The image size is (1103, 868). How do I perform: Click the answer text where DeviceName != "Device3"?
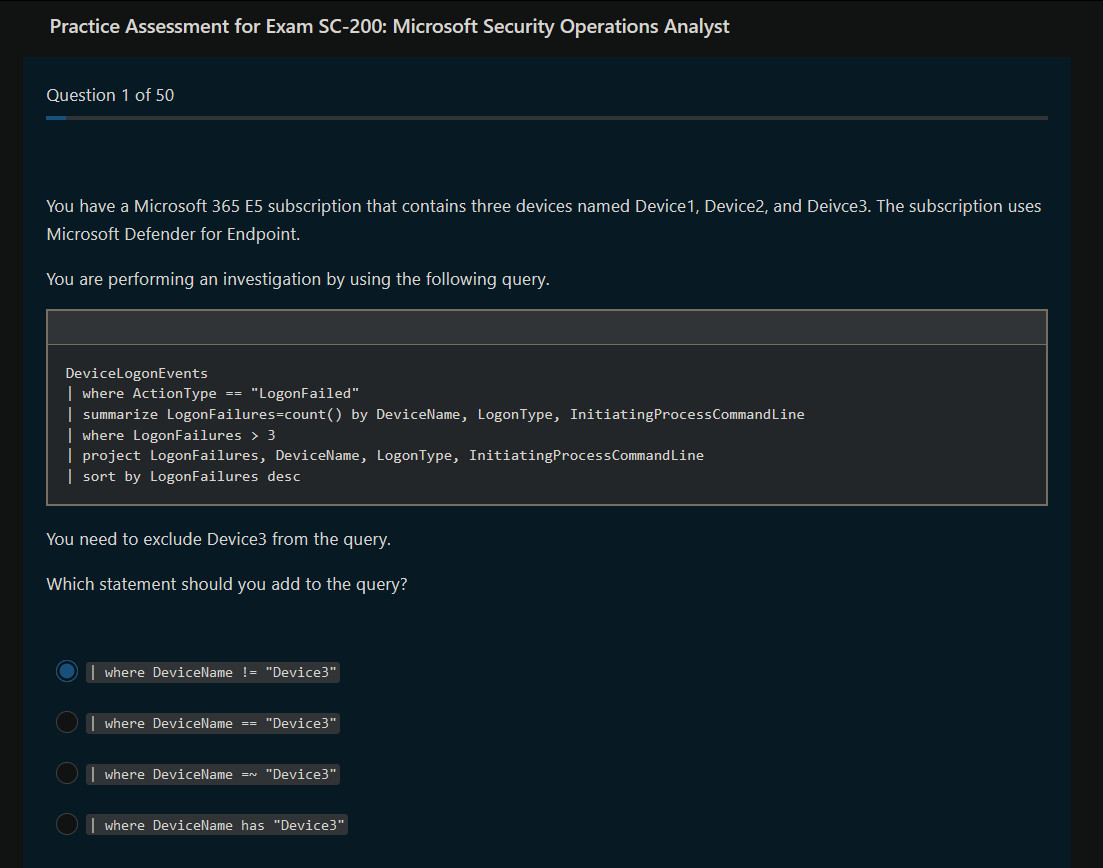(x=213, y=672)
